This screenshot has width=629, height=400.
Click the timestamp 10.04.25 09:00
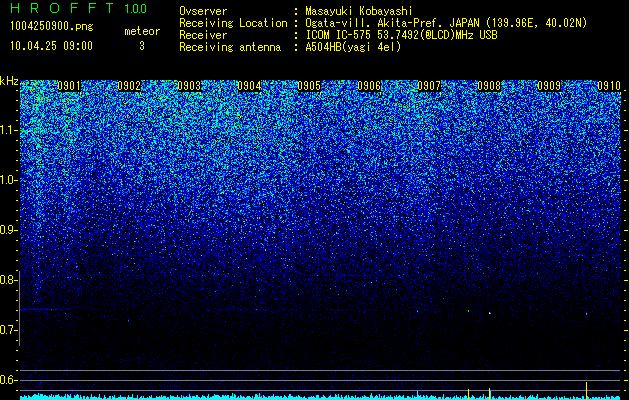51,46
